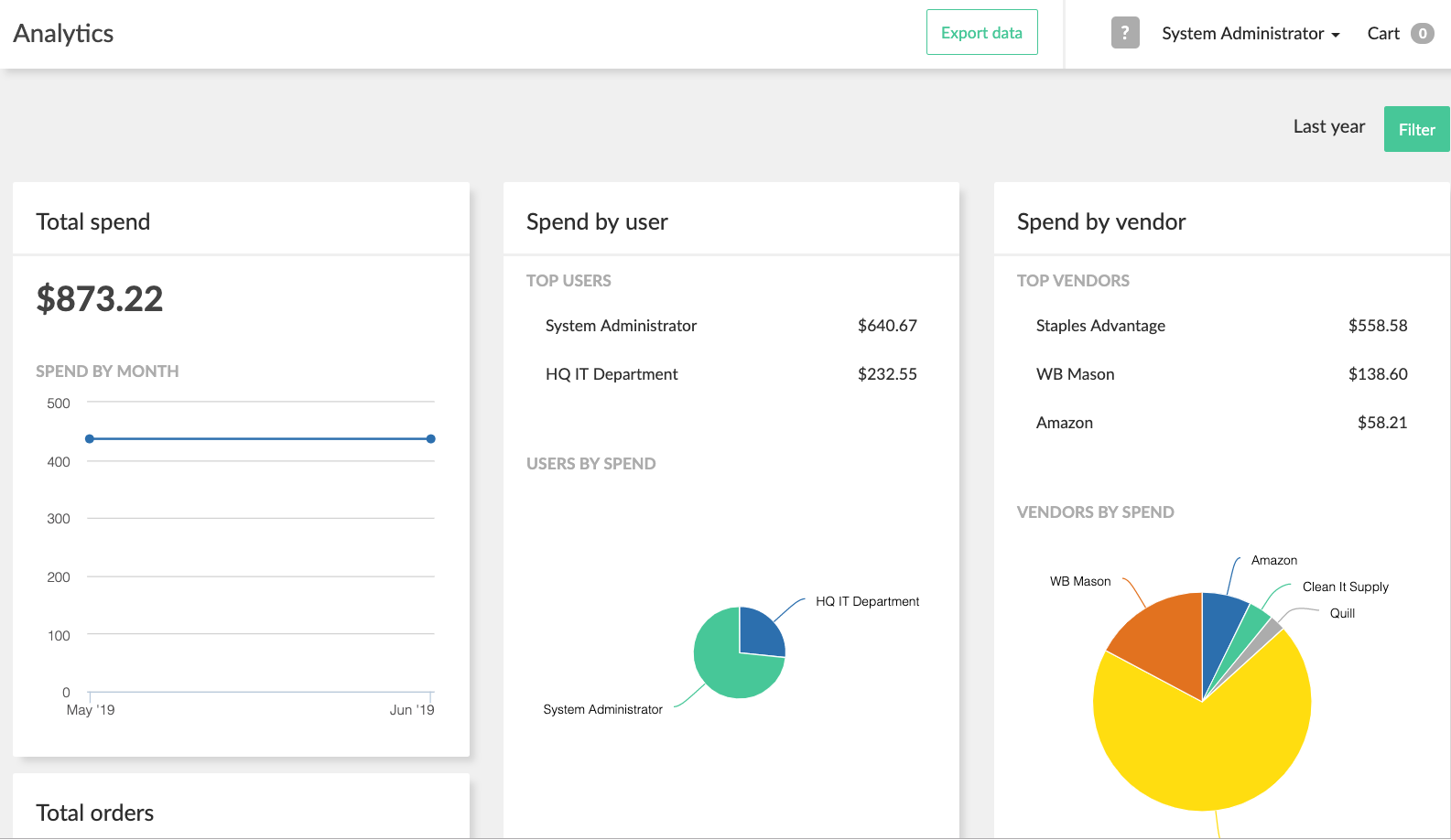Click the Analytics page title
Image resolution: width=1451 pixels, height=840 pixels.
63,34
